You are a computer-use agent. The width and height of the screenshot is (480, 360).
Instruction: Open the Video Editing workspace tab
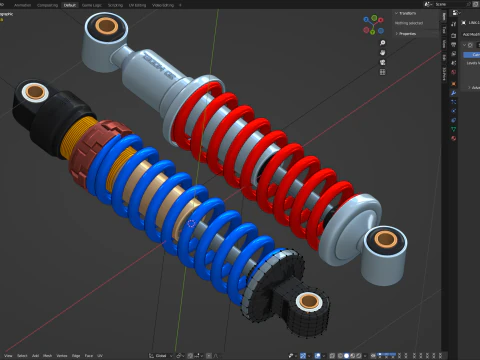[x=163, y=5]
